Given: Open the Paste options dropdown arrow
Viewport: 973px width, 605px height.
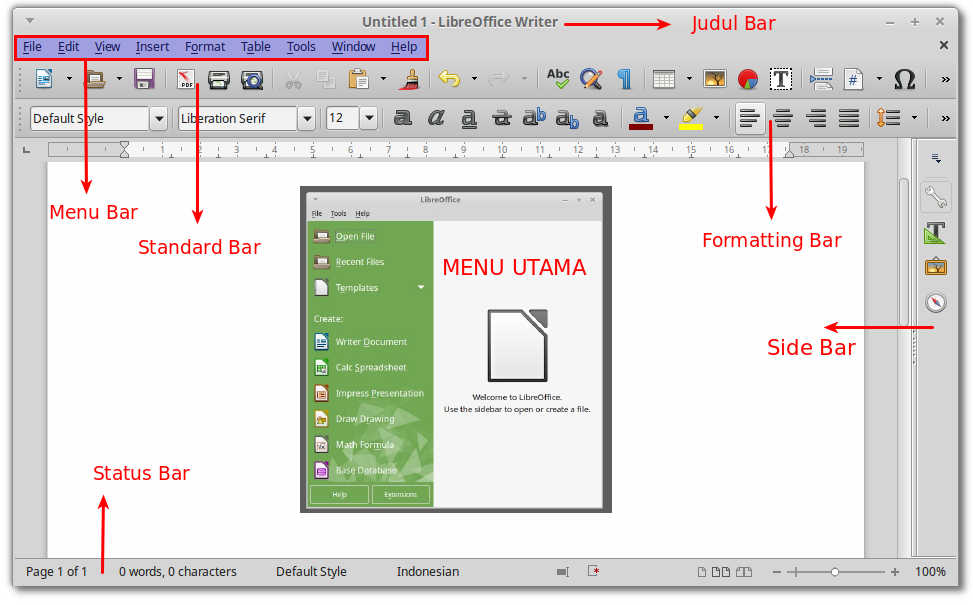Looking at the screenshot, I should [x=383, y=79].
